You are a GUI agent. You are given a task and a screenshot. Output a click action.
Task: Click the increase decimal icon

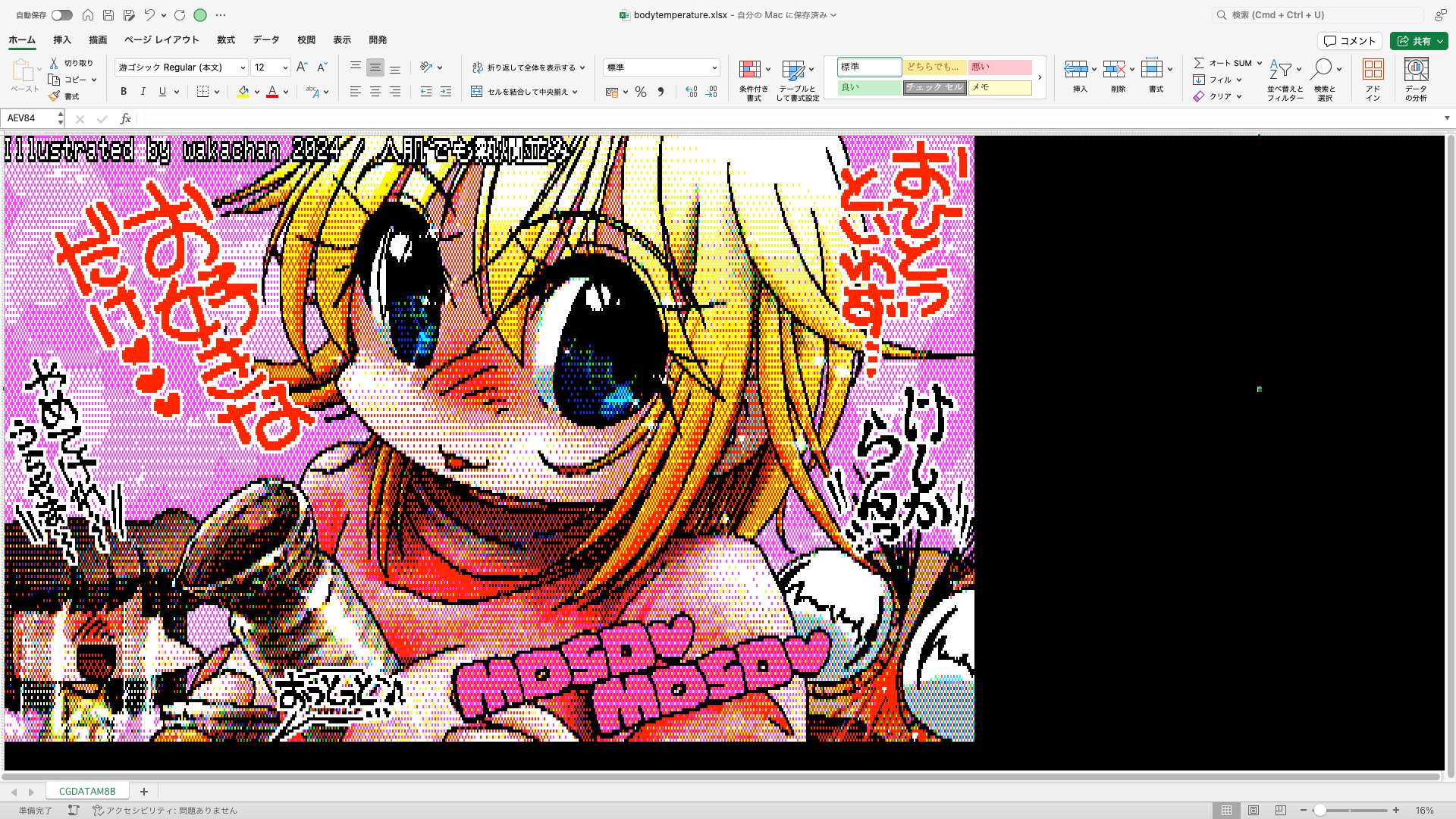pyautogui.click(x=691, y=92)
